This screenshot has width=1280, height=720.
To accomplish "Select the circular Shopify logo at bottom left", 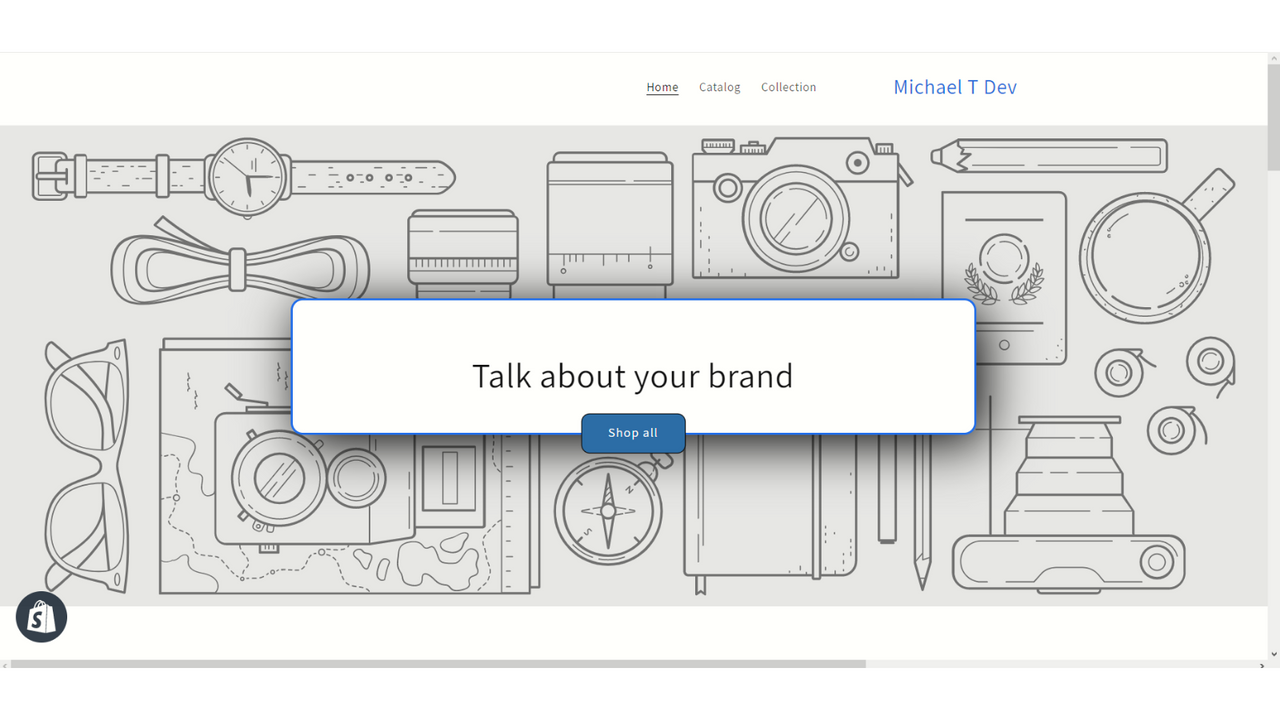I will [41, 617].
